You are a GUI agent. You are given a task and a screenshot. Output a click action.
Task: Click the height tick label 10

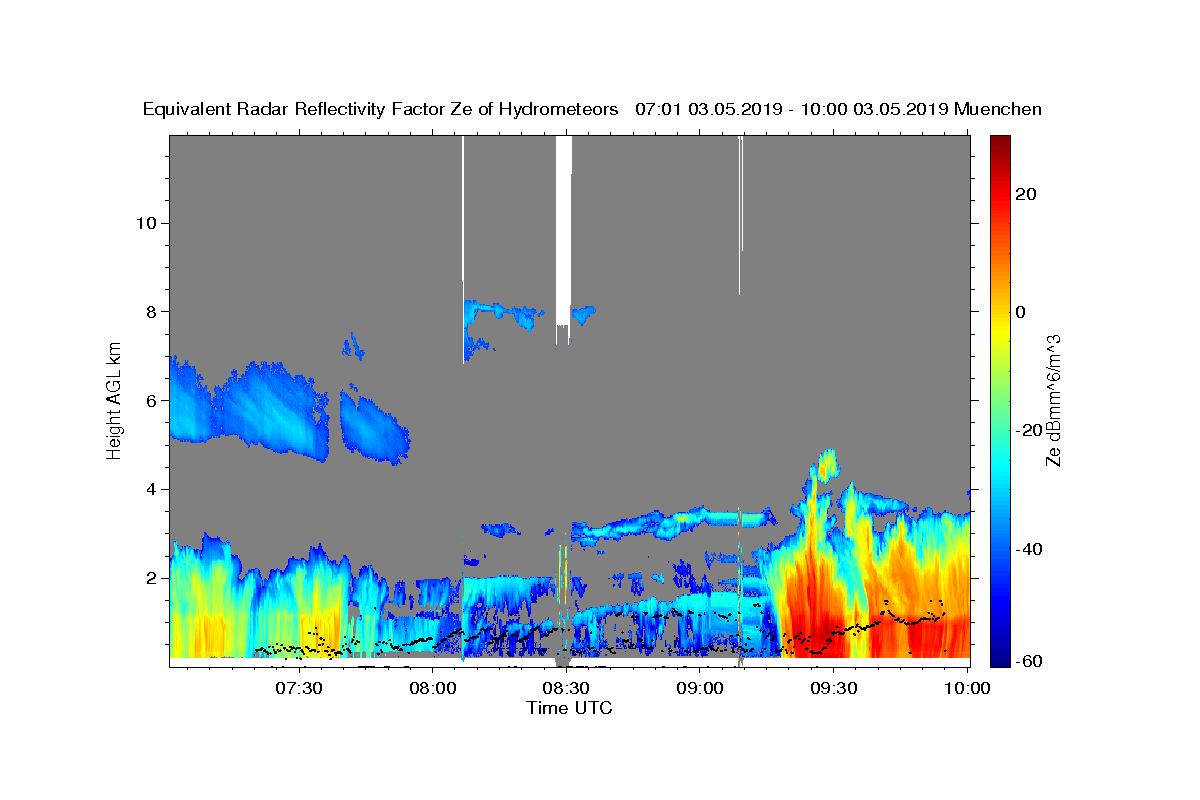click(145, 222)
